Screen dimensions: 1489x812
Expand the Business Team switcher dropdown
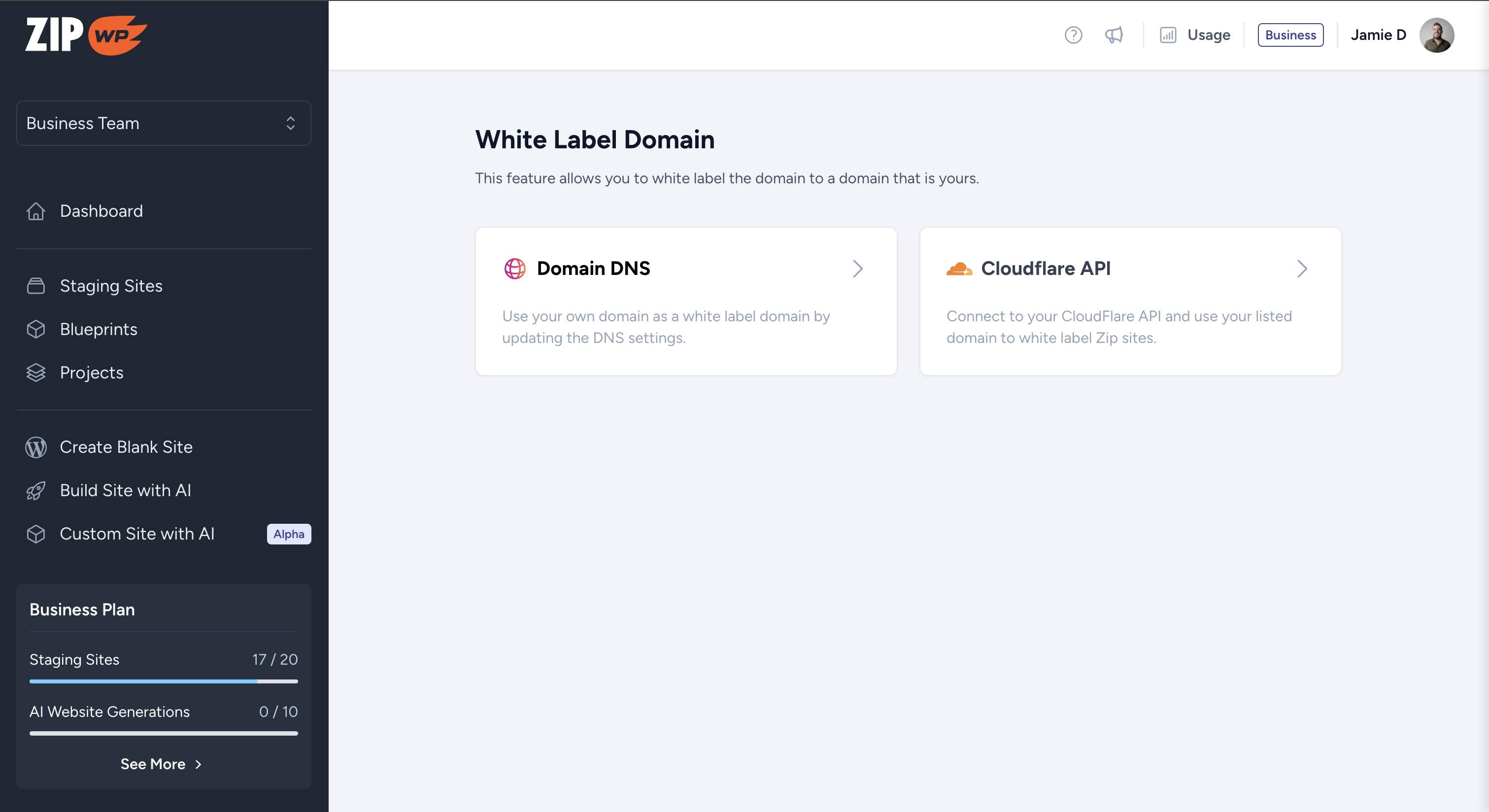coord(164,123)
